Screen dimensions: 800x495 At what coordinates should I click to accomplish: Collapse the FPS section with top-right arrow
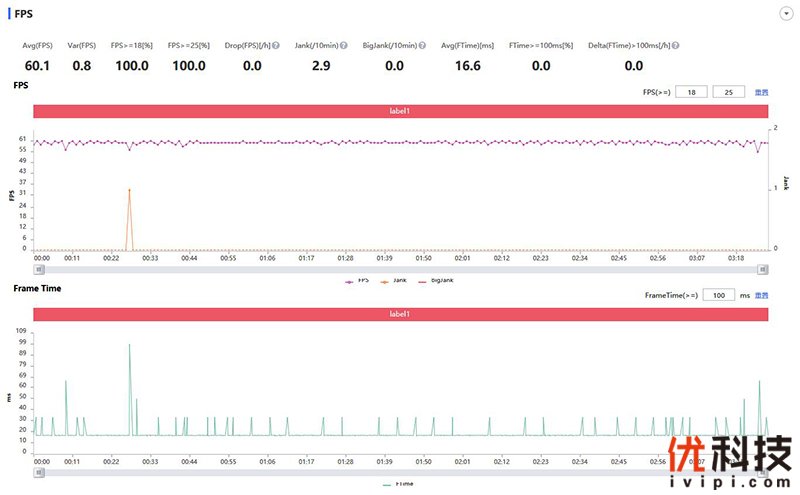click(785, 14)
